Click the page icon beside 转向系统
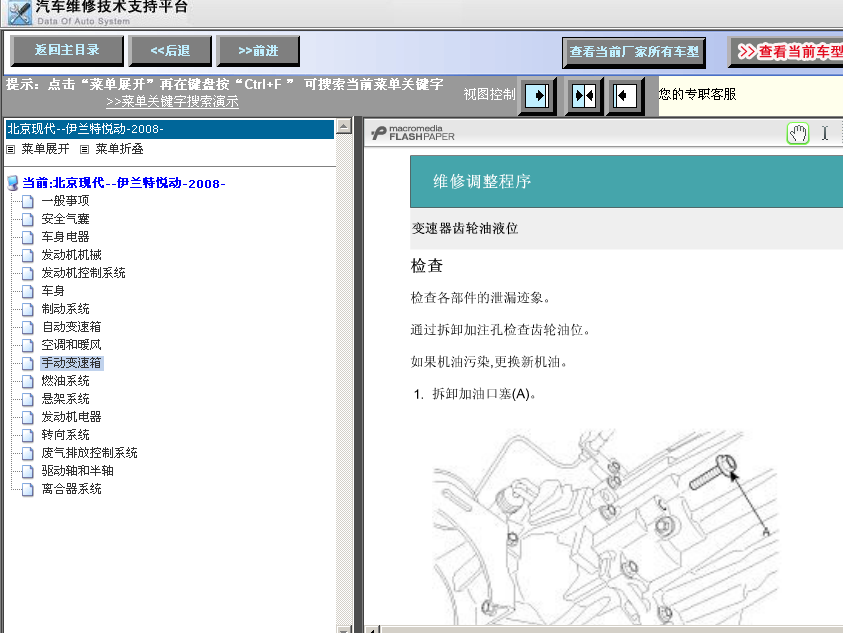 pos(27,436)
